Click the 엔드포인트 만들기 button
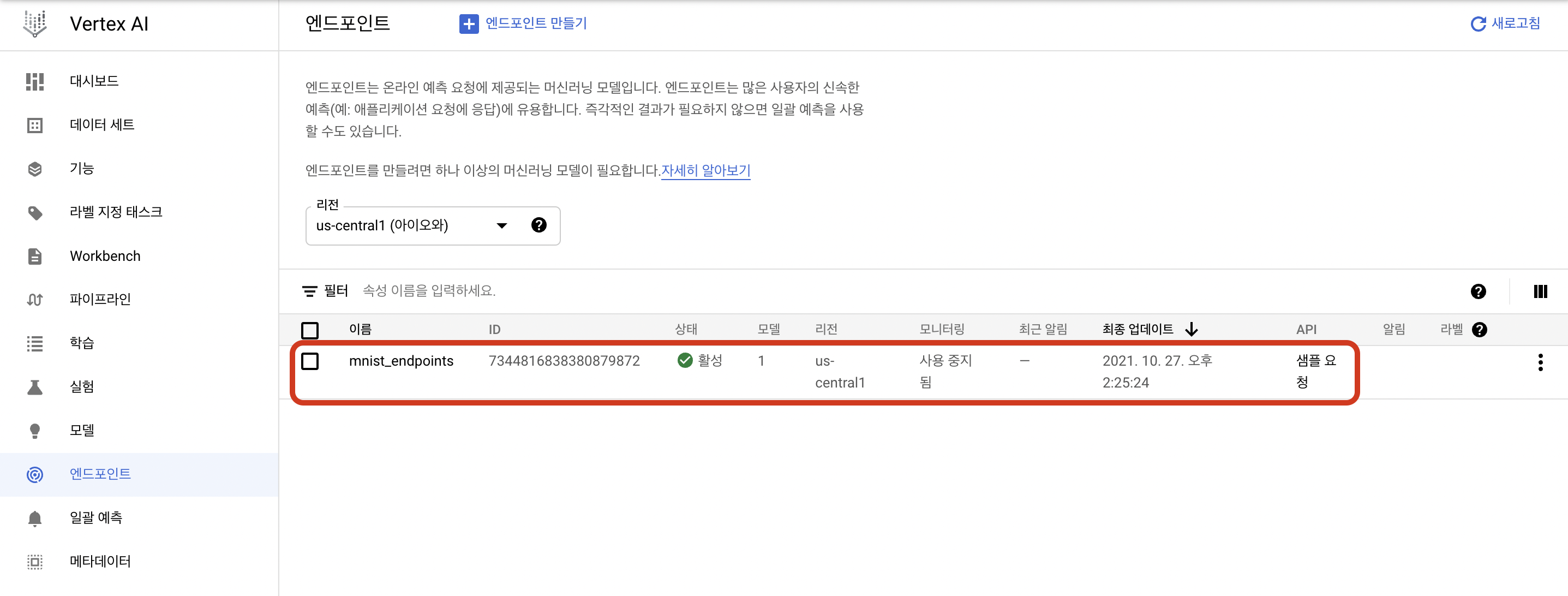Image resolution: width=1568 pixels, height=596 pixels. (523, 24)
